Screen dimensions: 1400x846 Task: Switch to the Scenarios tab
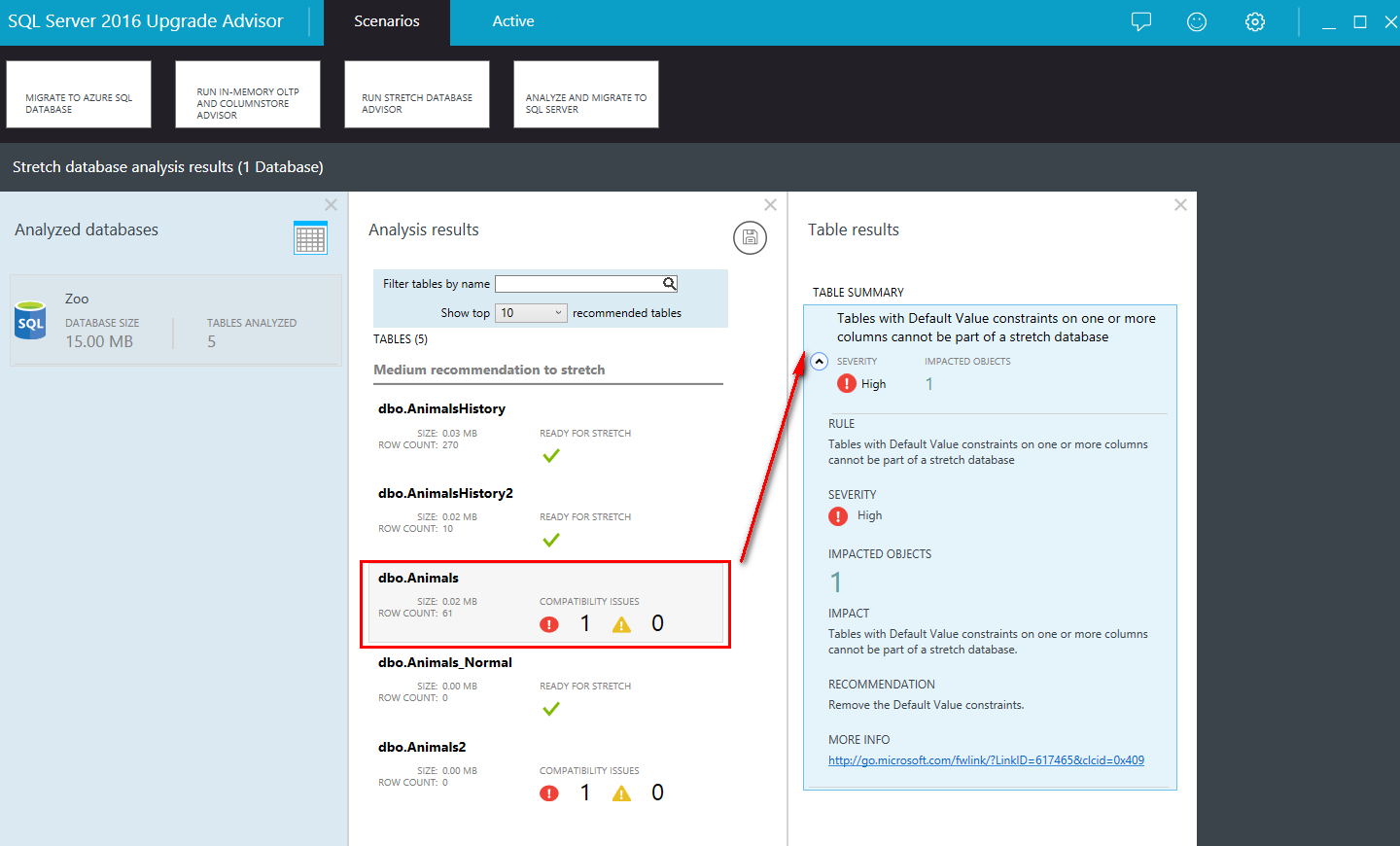click(387, 22)
